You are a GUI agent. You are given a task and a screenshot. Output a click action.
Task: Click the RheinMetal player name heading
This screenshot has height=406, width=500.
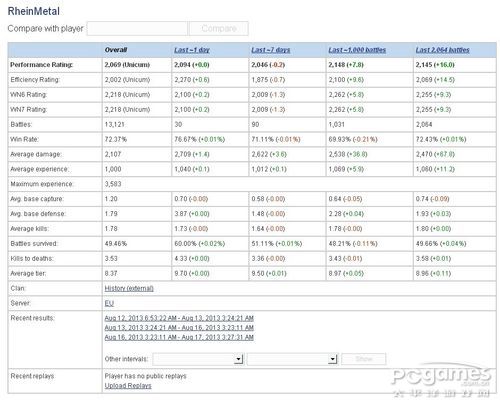coord(34,11)
